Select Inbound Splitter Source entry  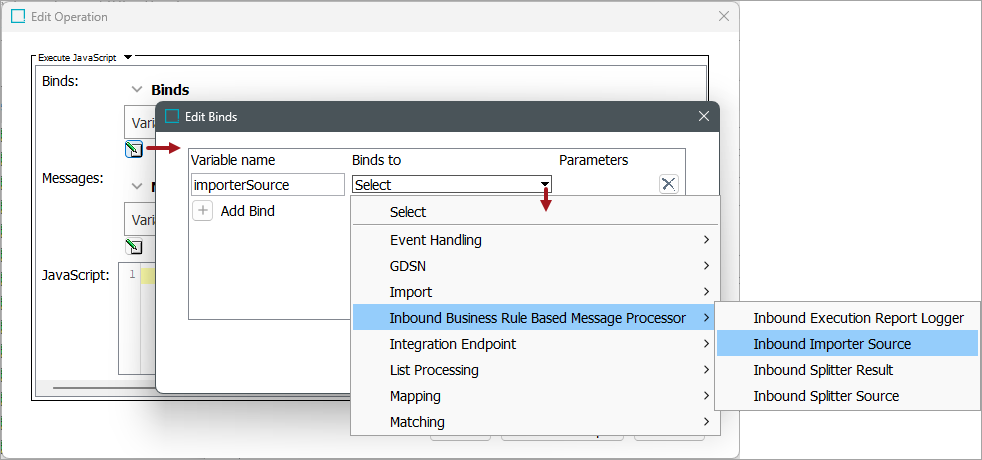(x=826, y=396)
